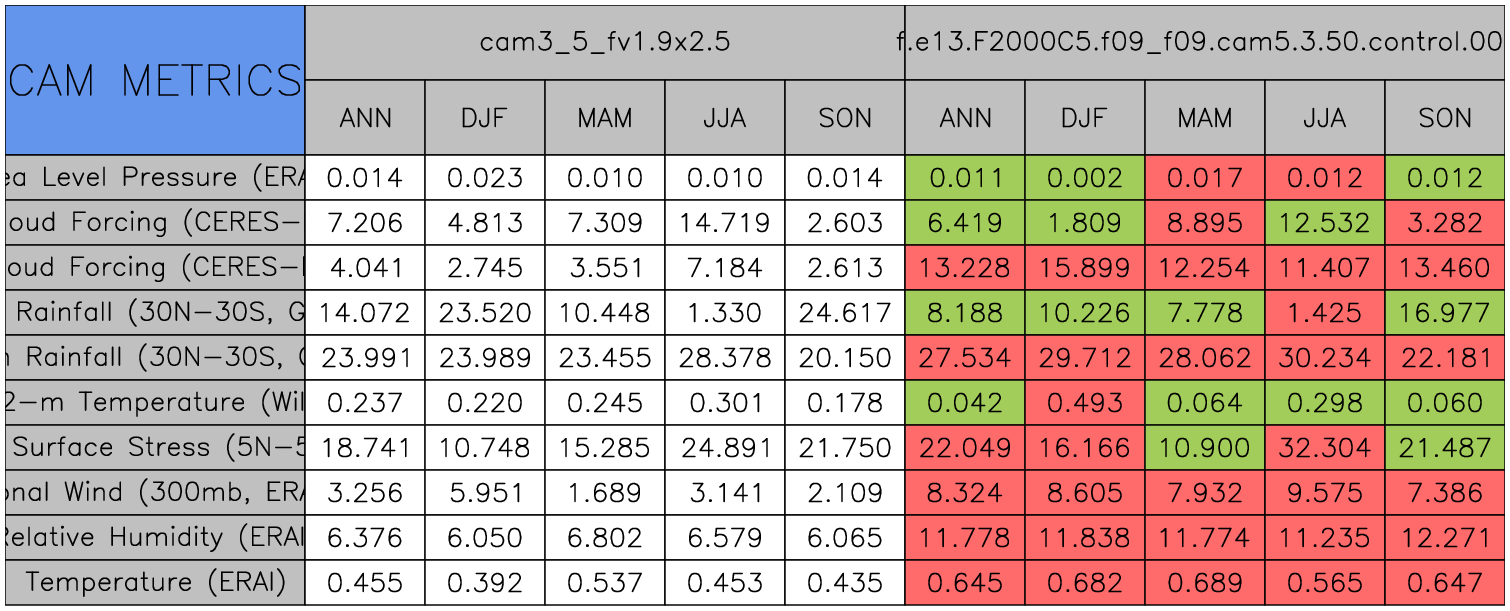The height and width of the screenshot is (611, 1510).
Task: Select the red 0.493 cell
Action: point(1084,402)
